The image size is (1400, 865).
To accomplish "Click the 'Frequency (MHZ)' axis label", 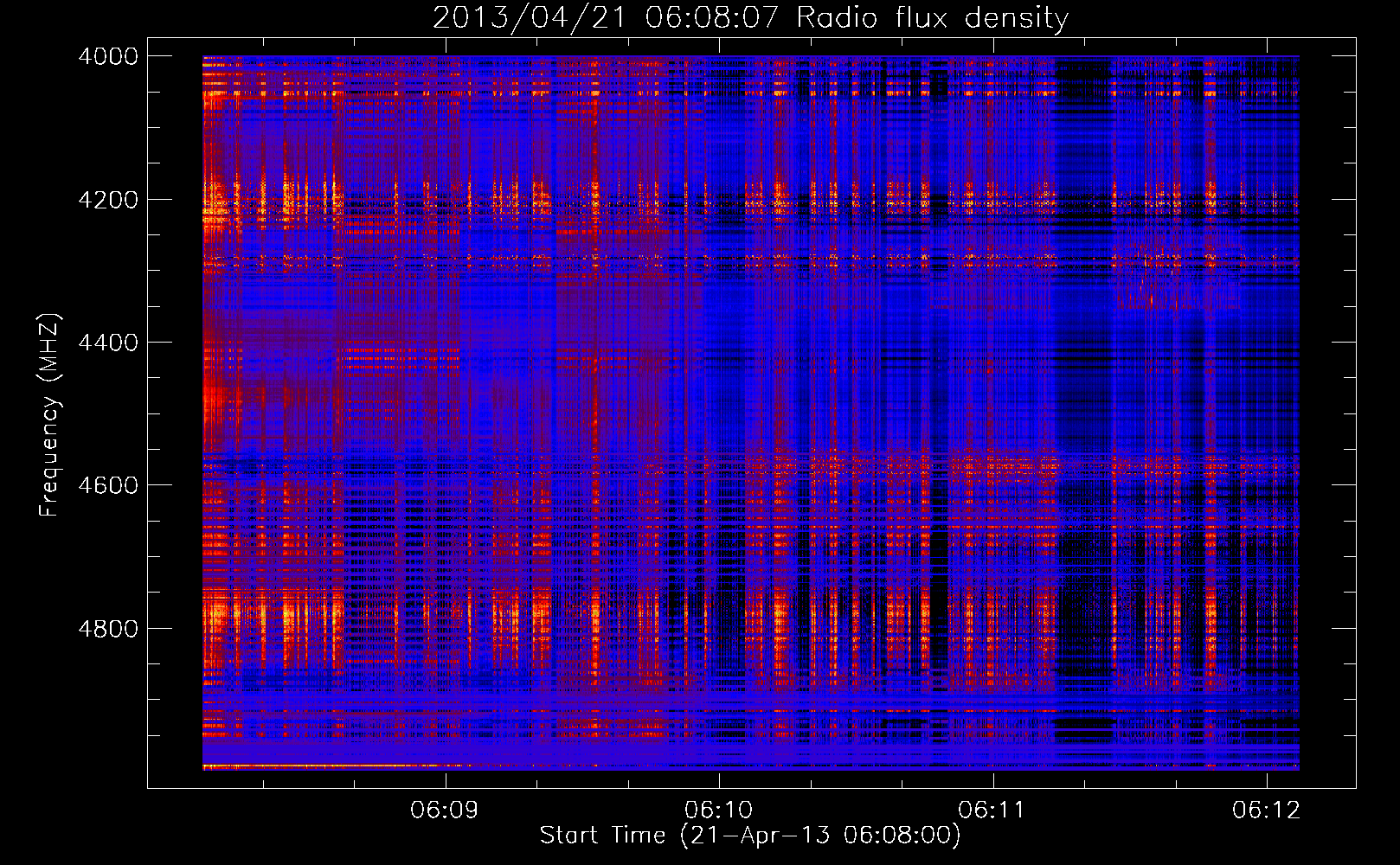I will [x=49, y=414].
